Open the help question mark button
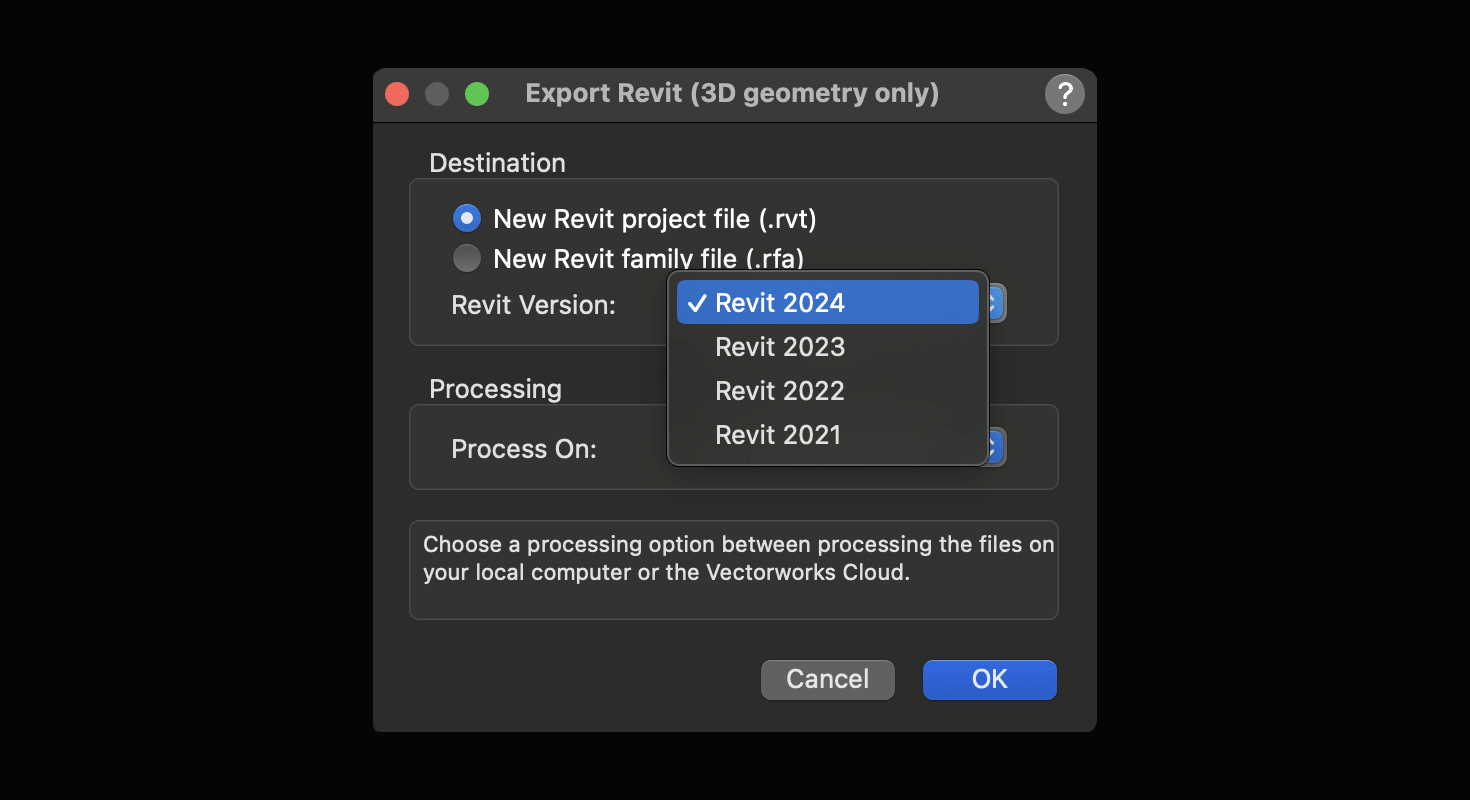1470x800 pixels. click(1065, 94)
